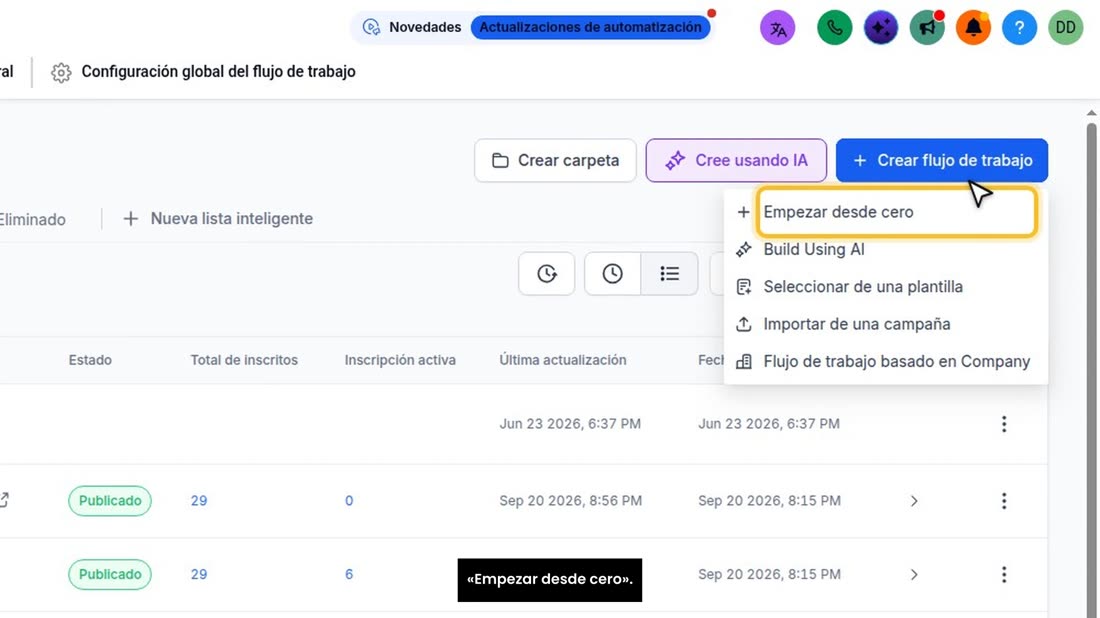Click the Actualizaciones de automatización badge

click(590, 27)
